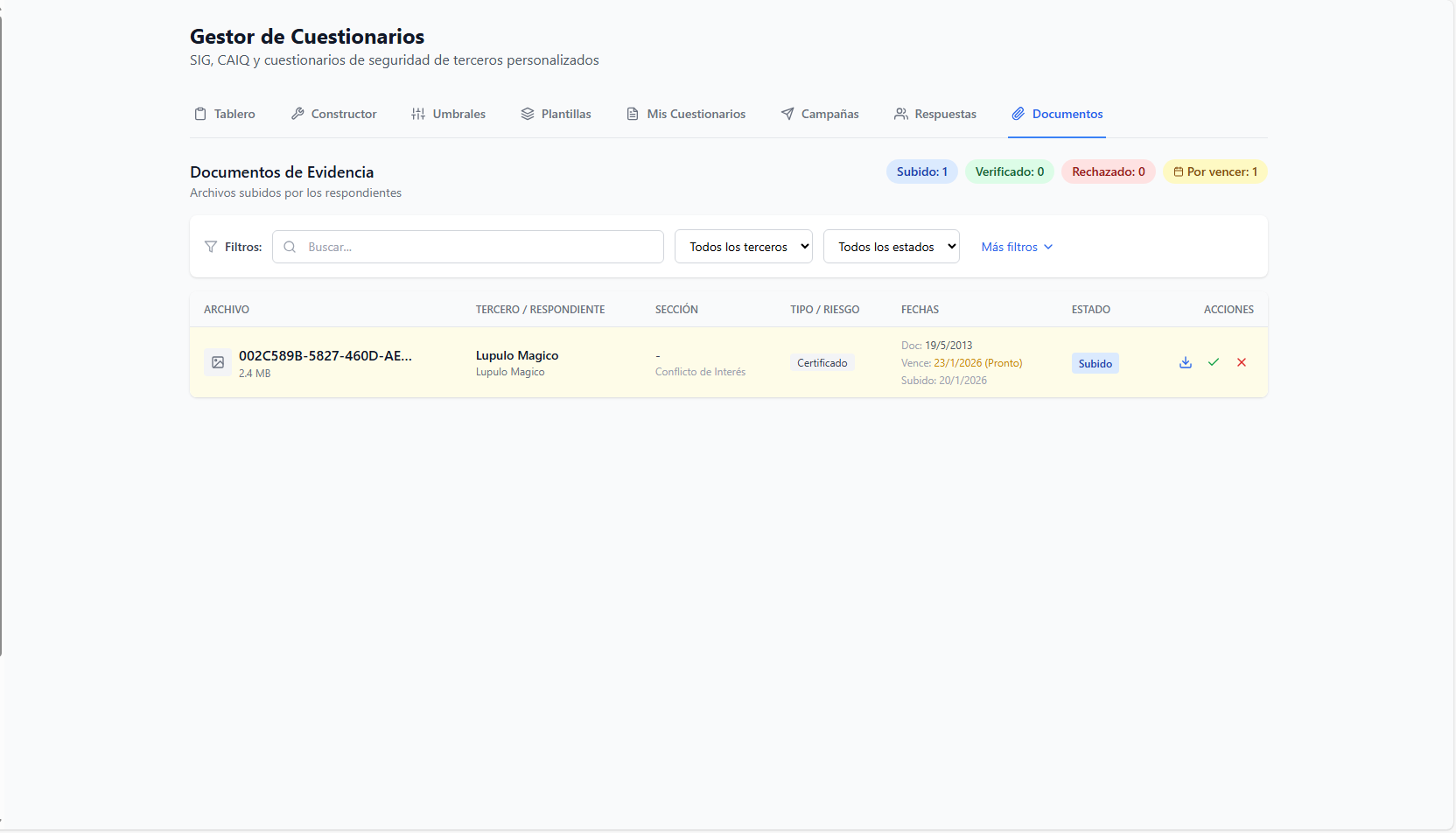Click the filter funnel icon beside Filtros
This screenshot has width=1456, height=833.
pos(211,246)
